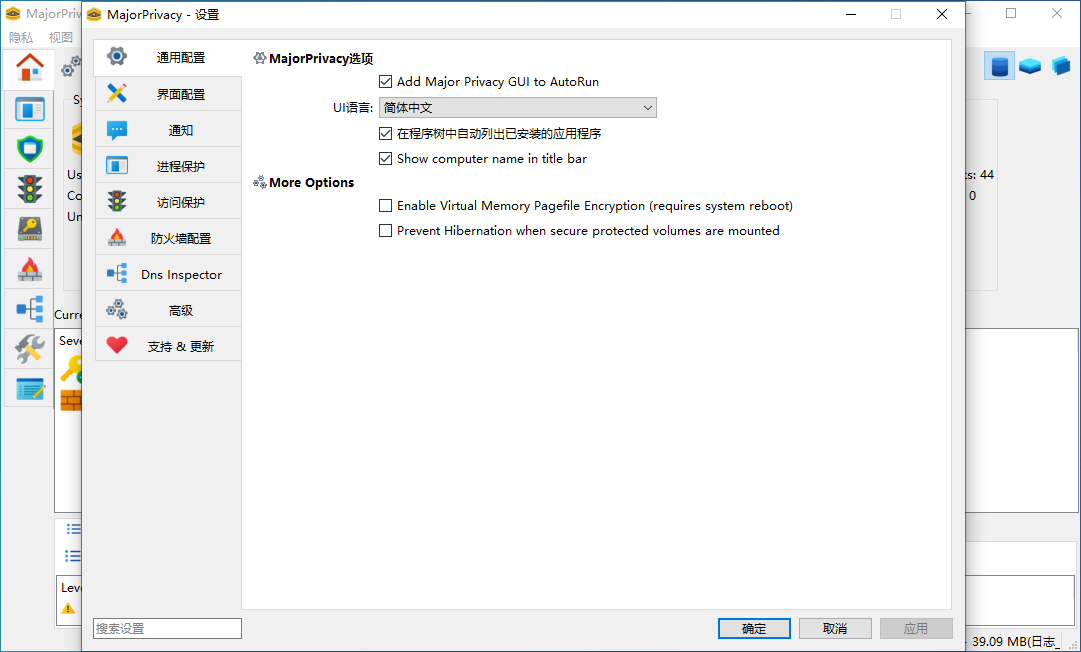Select the 防火墙配置 settings tab
1081x652 pixels.
tap(168, 238)
